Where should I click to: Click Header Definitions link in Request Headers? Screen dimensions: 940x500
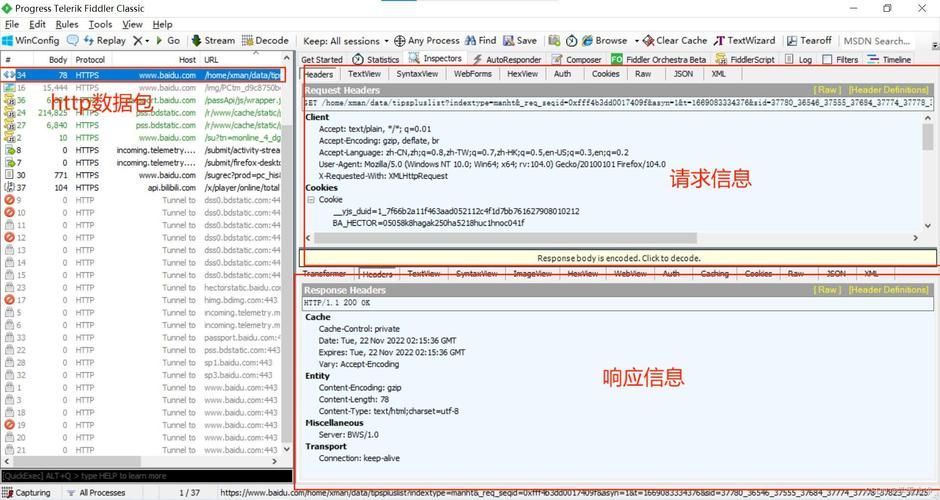[888, 90]
